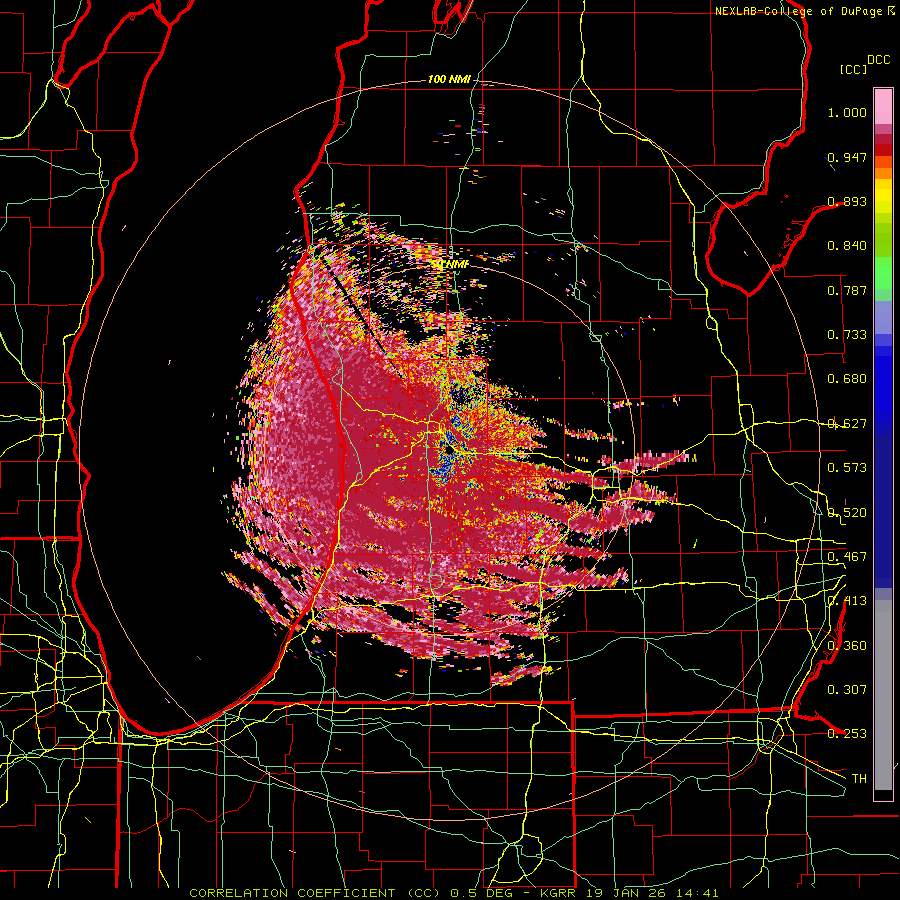
Task: Click the gray band of the color bar
Action: tap(883, 695)
